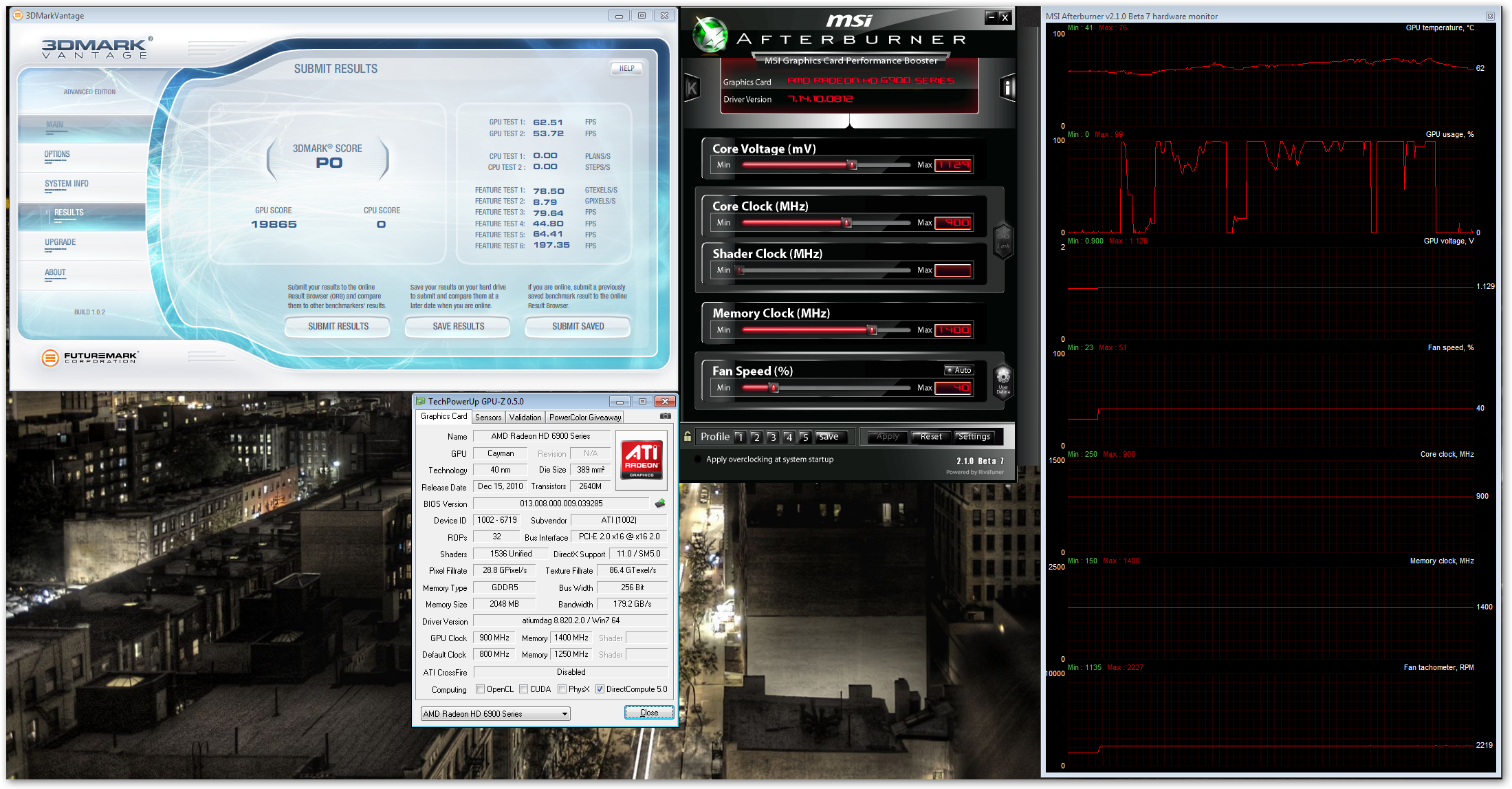
Task: Click the Apply button in Afterburner
Action: point(887,437)
